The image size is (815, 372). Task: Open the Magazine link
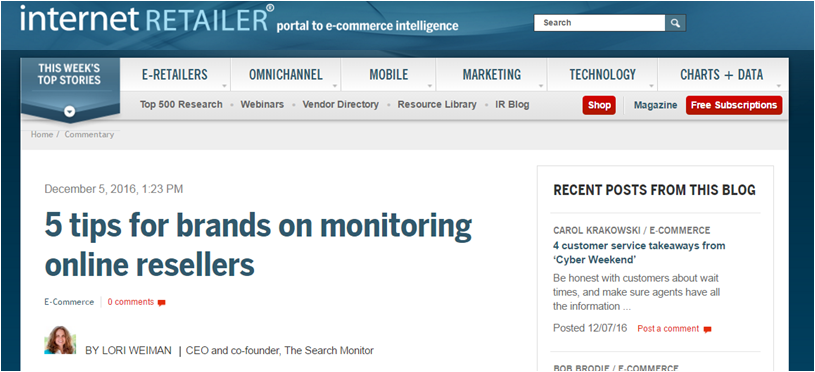click(655, 105)
